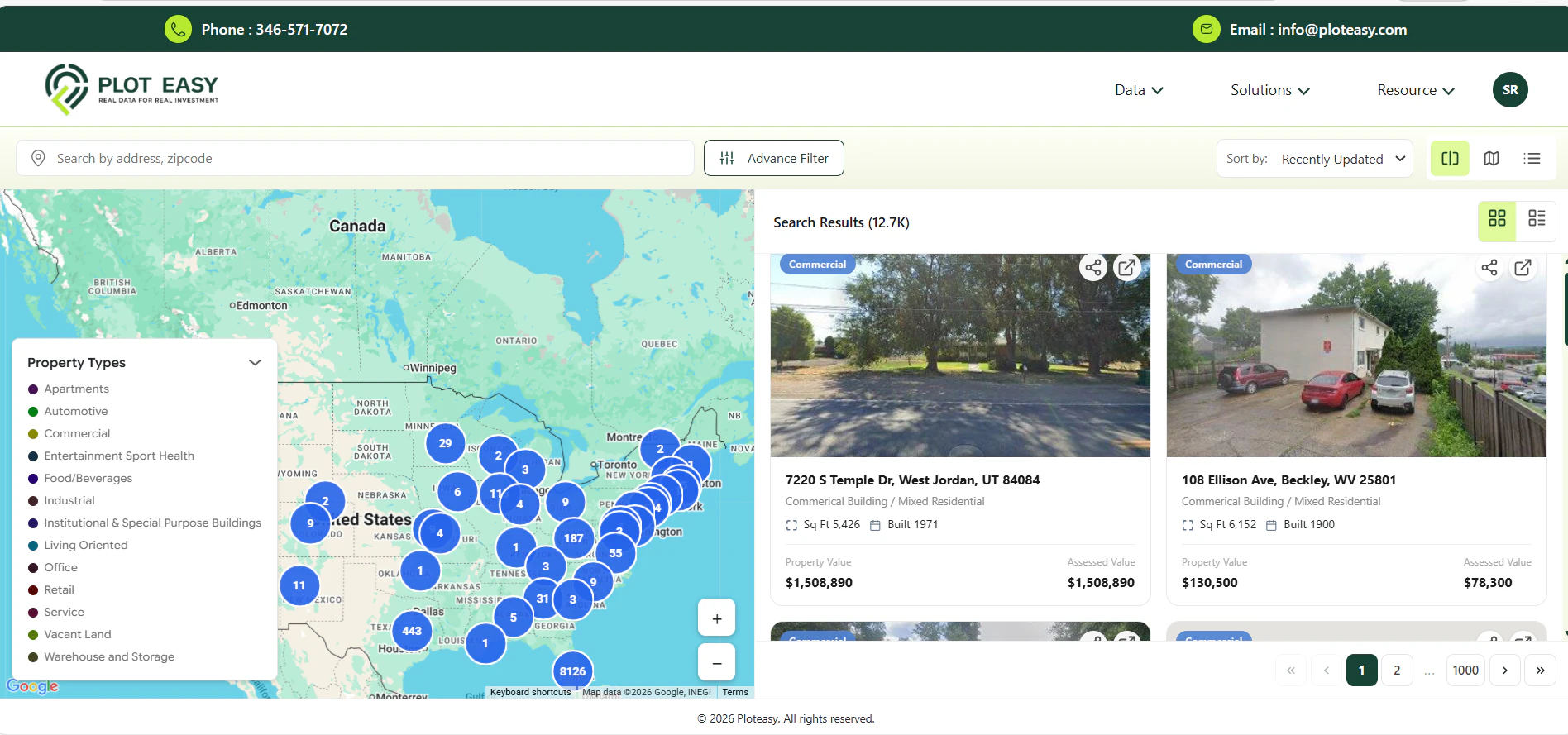Zoom in on the map

[716, 618]
